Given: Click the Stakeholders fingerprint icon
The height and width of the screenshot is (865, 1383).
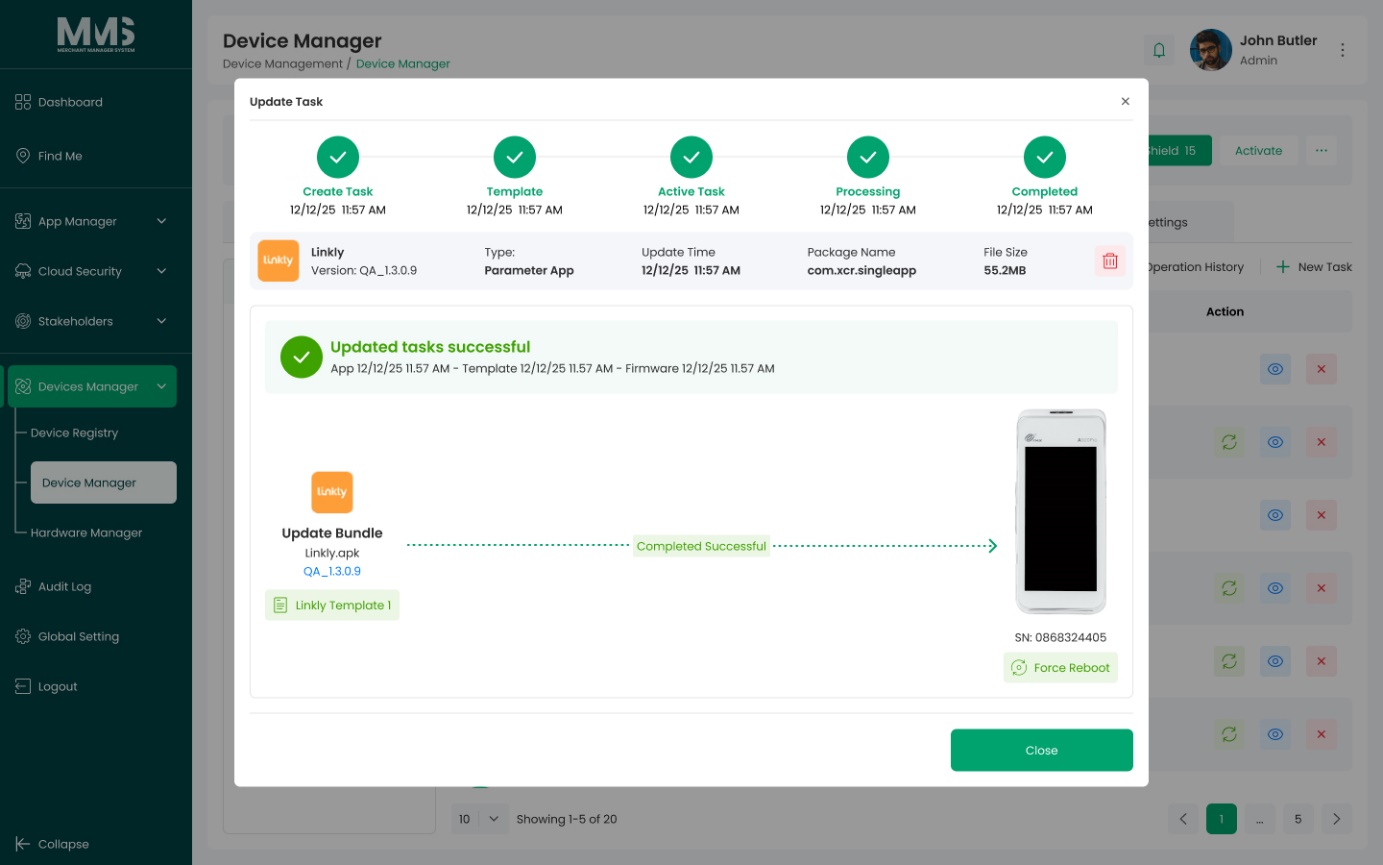Looking at the screenshot, I should tap(23, 321).
